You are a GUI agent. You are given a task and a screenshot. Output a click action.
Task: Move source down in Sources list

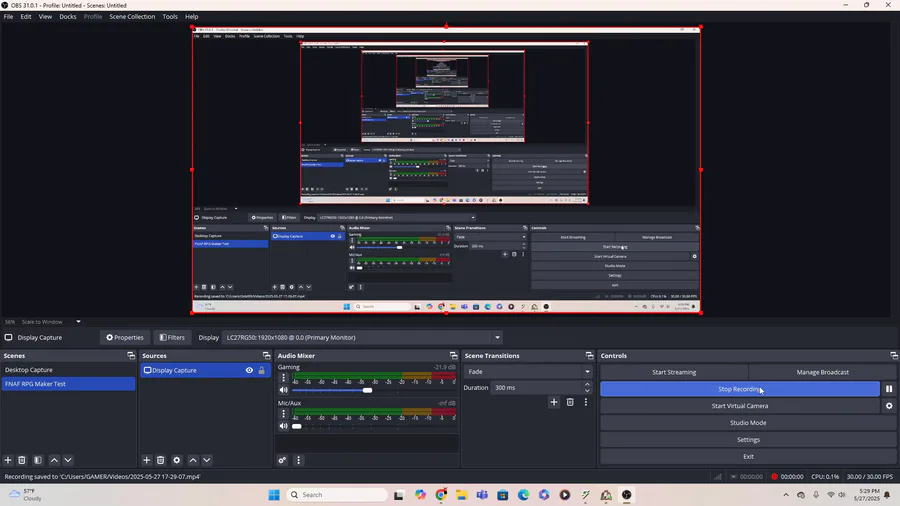207,460
